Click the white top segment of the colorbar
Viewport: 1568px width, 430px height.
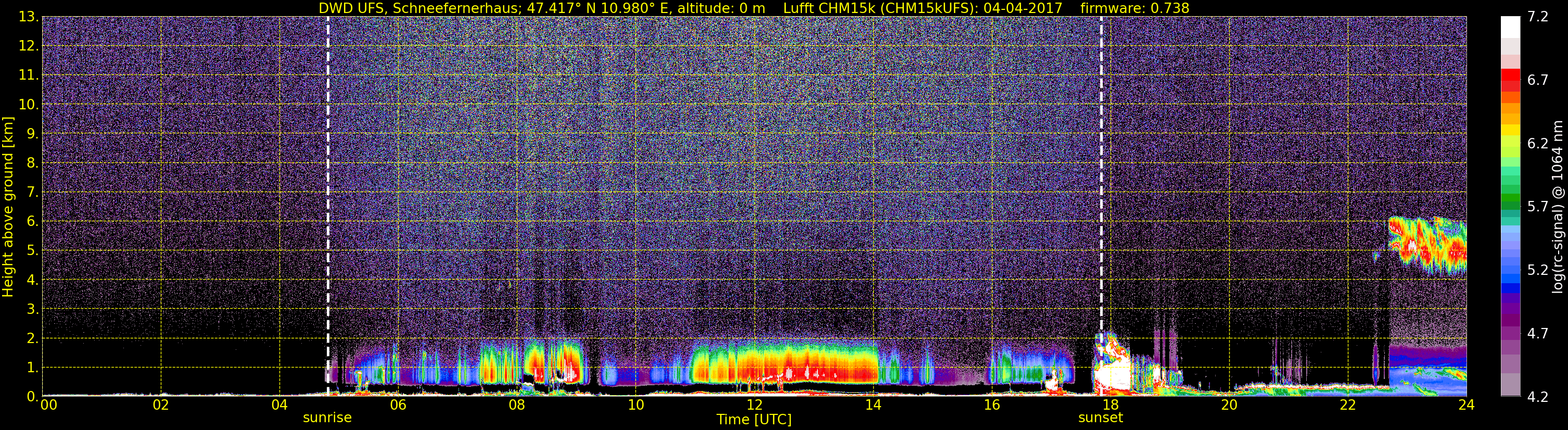click(x=1510, y=28)
